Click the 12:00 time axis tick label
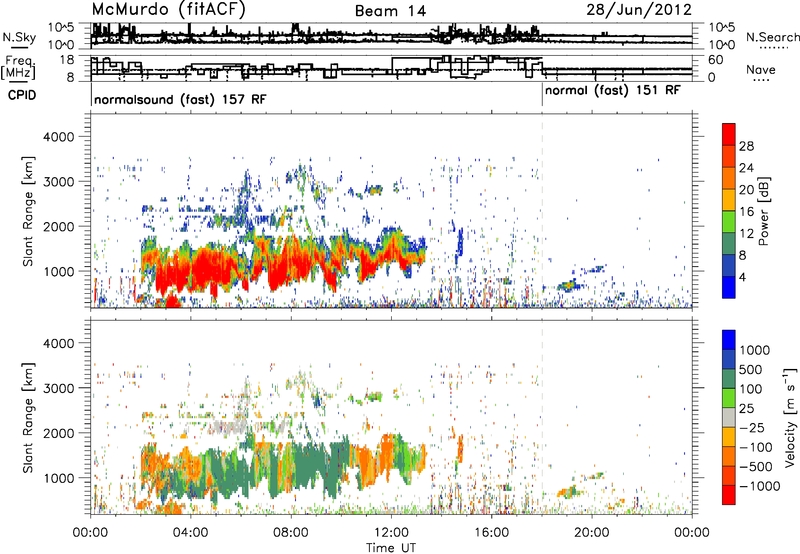Screen dimensions: 800x554 pyautogui.click(x=391, y=533)
